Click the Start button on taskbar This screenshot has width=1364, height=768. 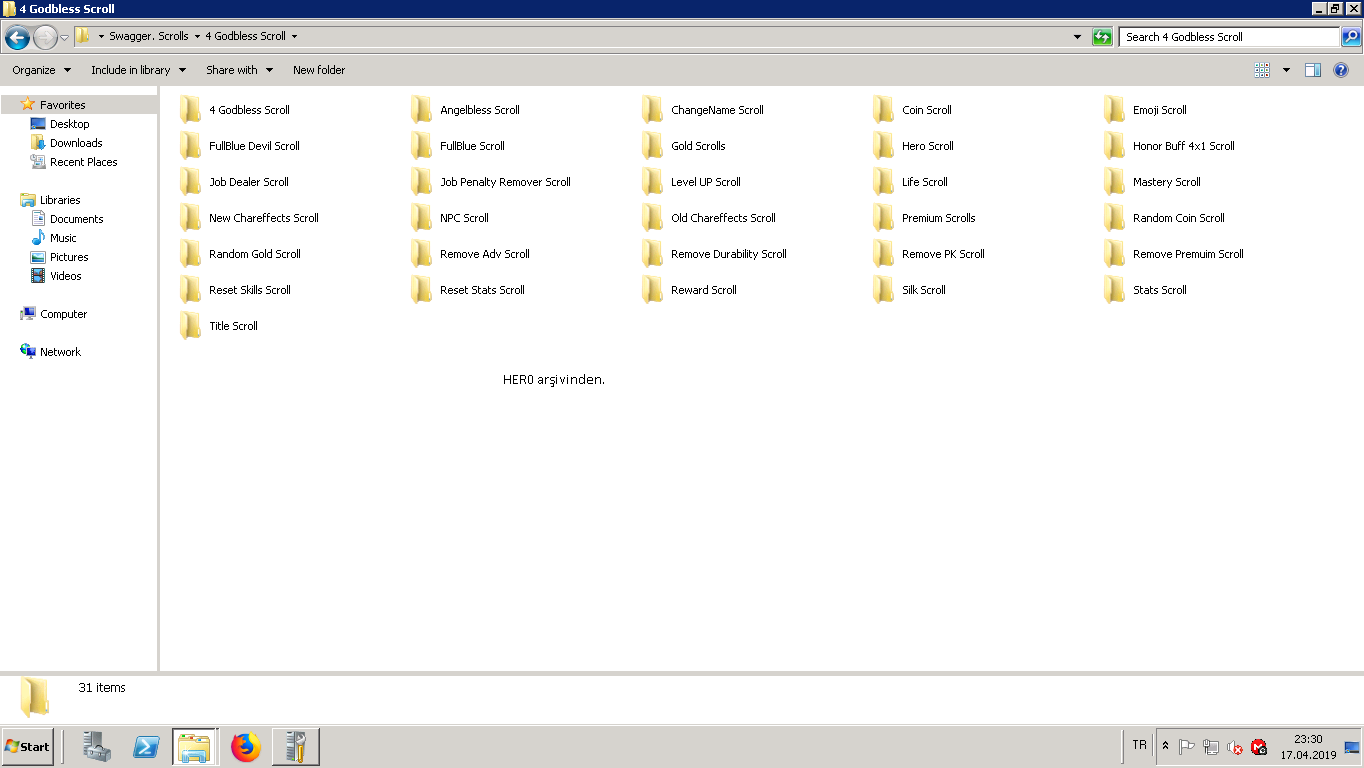click(27, 747)
